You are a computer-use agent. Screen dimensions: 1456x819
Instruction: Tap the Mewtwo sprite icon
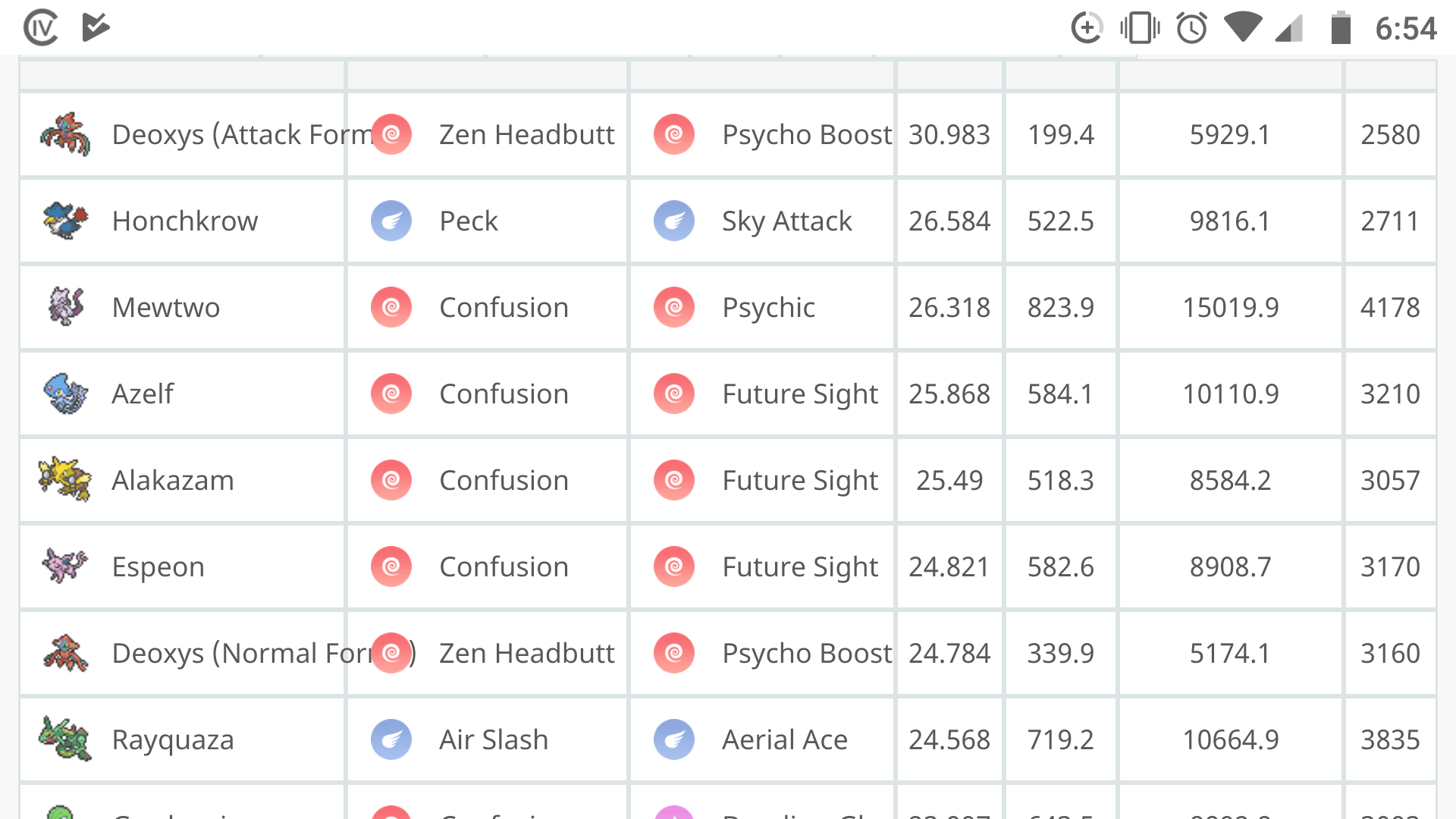pyautogui.click(x=65, y=307)
